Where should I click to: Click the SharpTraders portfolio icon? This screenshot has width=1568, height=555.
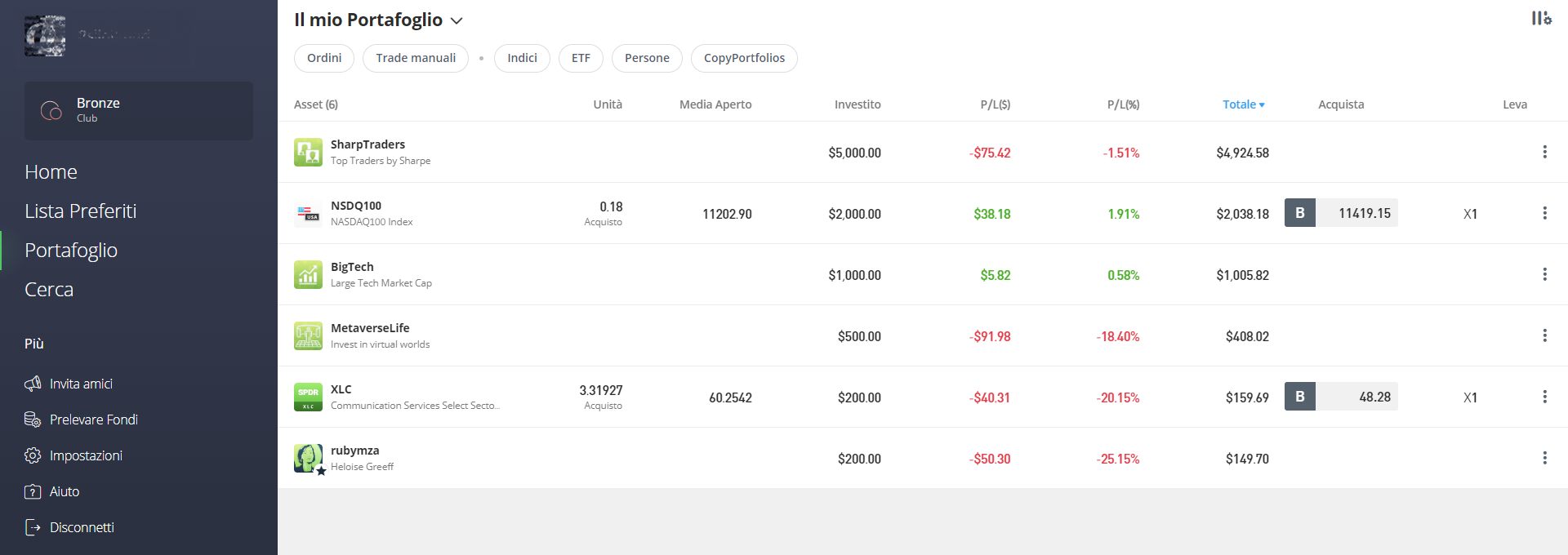(x=308, y=152)
